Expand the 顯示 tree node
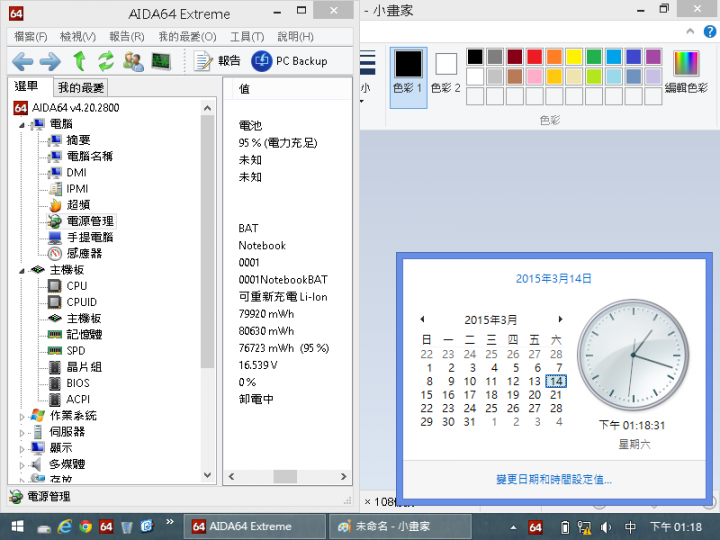This screenshot has height=540, width=720. pos(22,449)
